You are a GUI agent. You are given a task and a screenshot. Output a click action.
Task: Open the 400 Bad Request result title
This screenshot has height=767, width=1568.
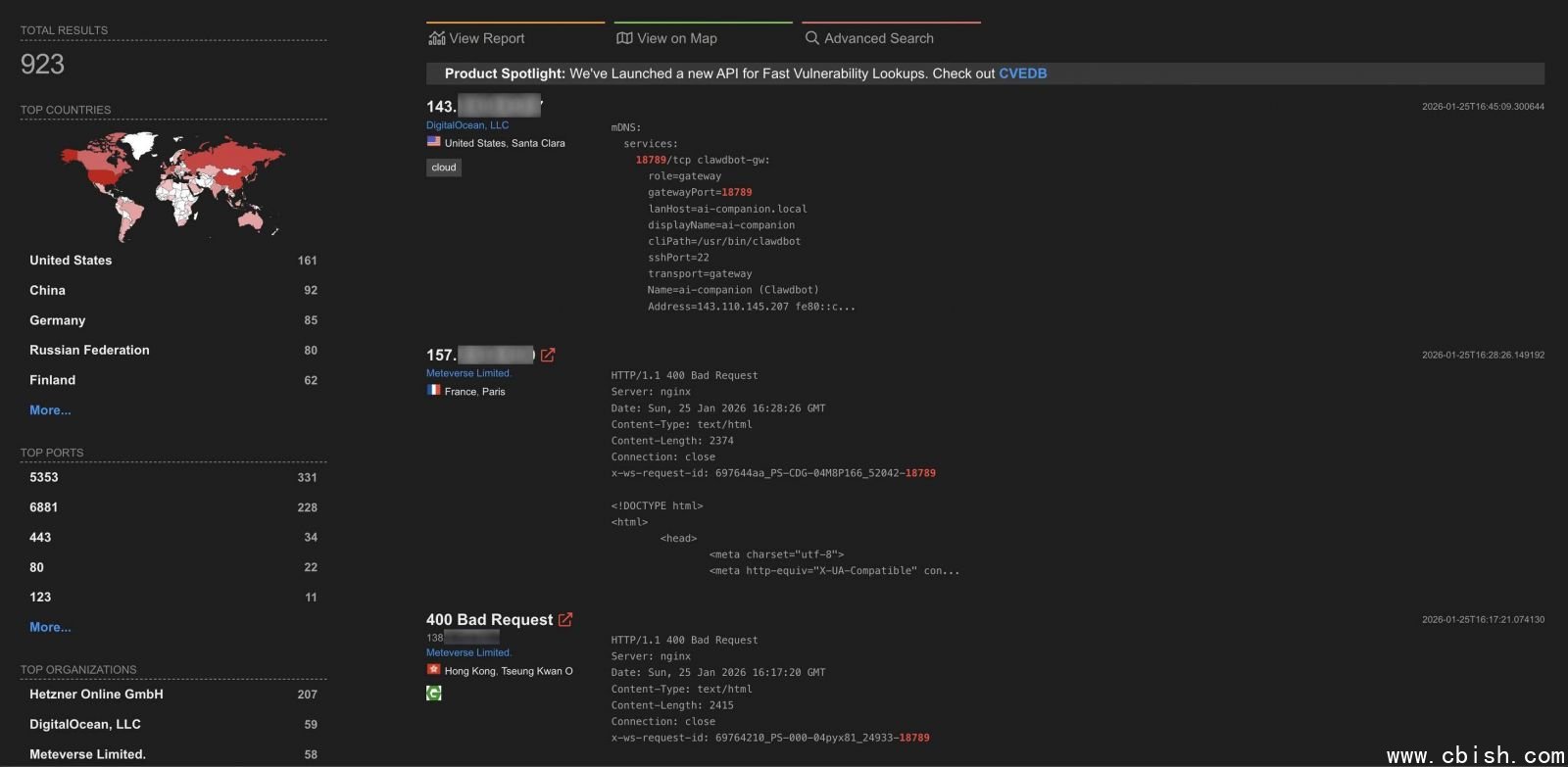(x=489, y=619)
